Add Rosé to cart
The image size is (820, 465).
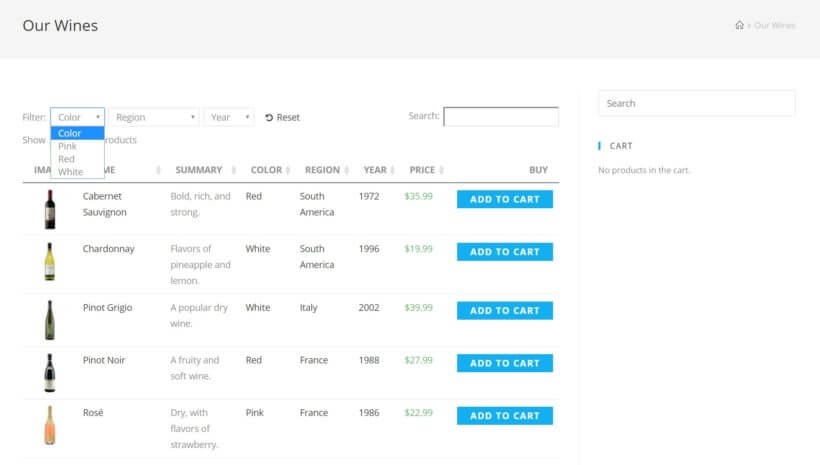click(505, 416)
